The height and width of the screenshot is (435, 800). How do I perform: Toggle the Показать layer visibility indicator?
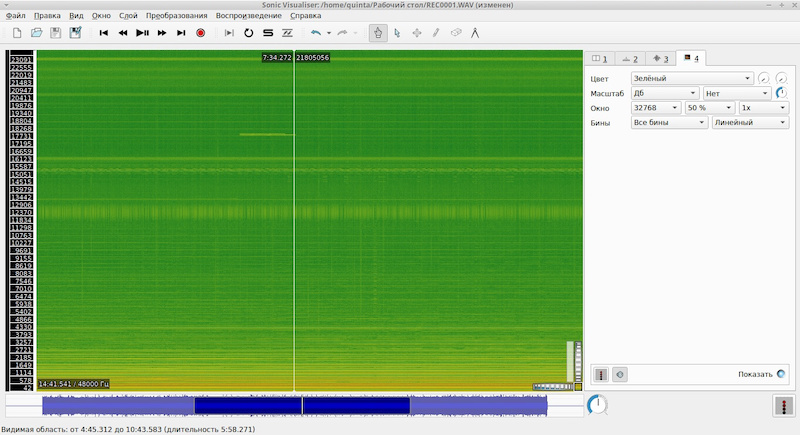tap(781, 374)
